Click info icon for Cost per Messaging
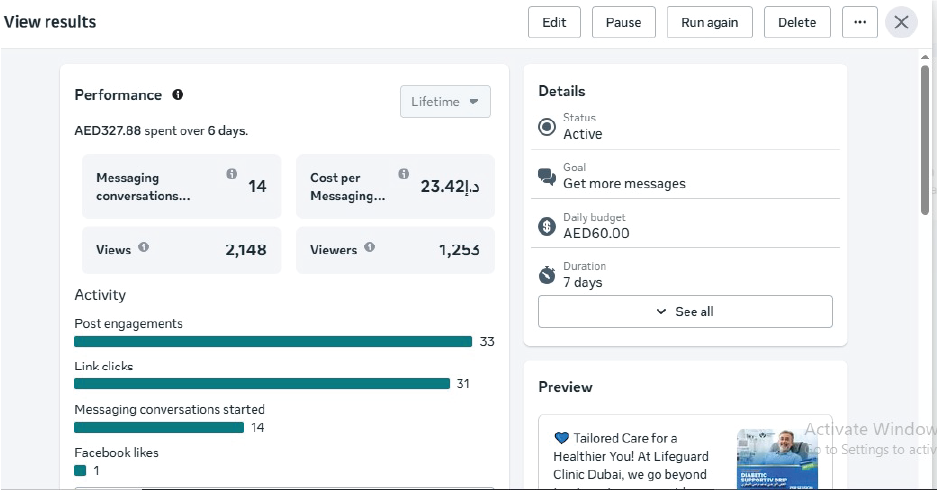The width and height of the screenshot is (938, 490). 403,174
